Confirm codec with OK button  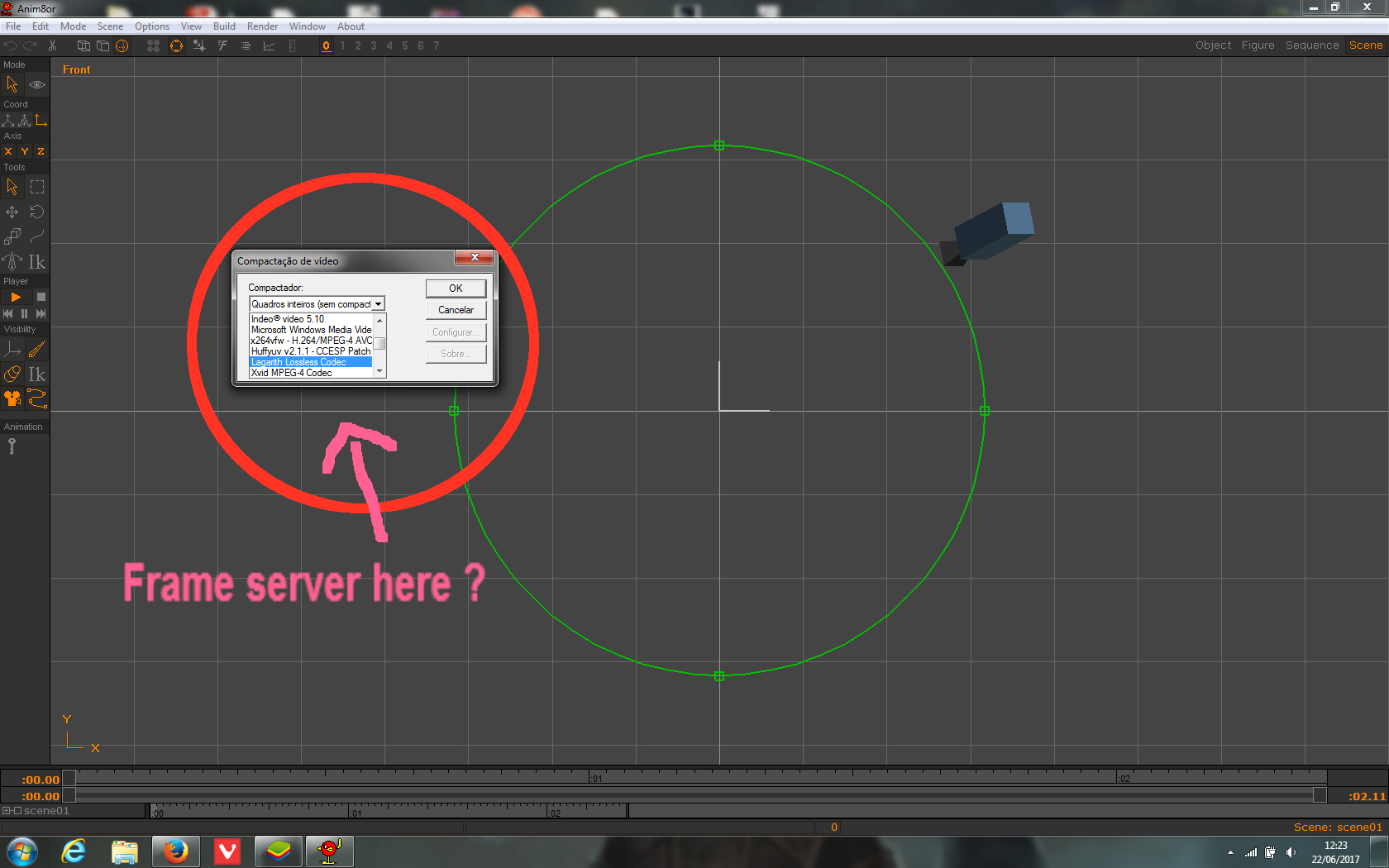click(456, 288)
